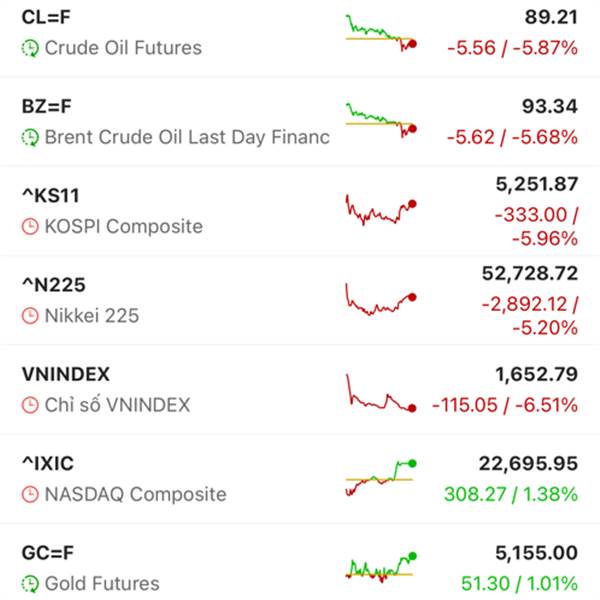Click the Gold Futures price 5,155.00
The image size is (600, 600).
pyautogui.click(x=536, y=553)
